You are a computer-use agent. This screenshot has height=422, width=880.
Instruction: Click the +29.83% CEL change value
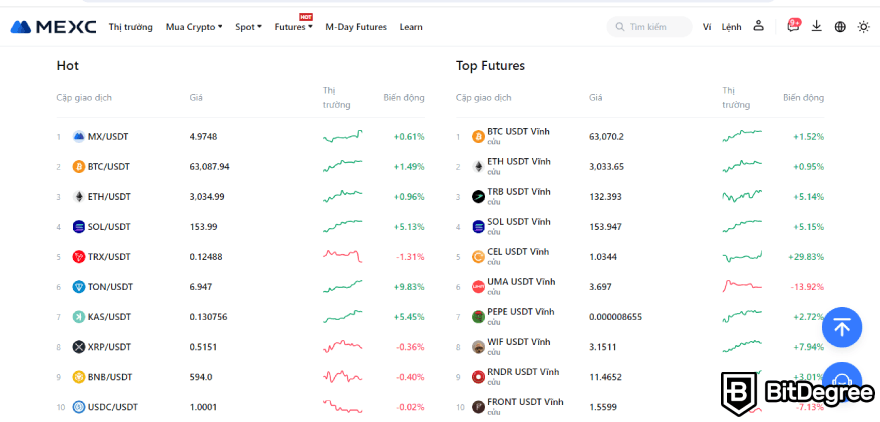coord(806,257)
